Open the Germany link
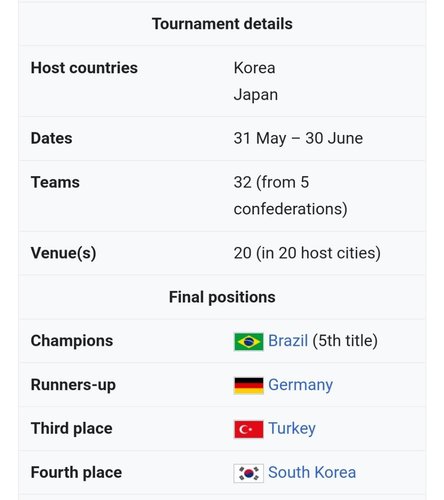The image size is (444, 500). pyautogui.click(x=300, y=385)
